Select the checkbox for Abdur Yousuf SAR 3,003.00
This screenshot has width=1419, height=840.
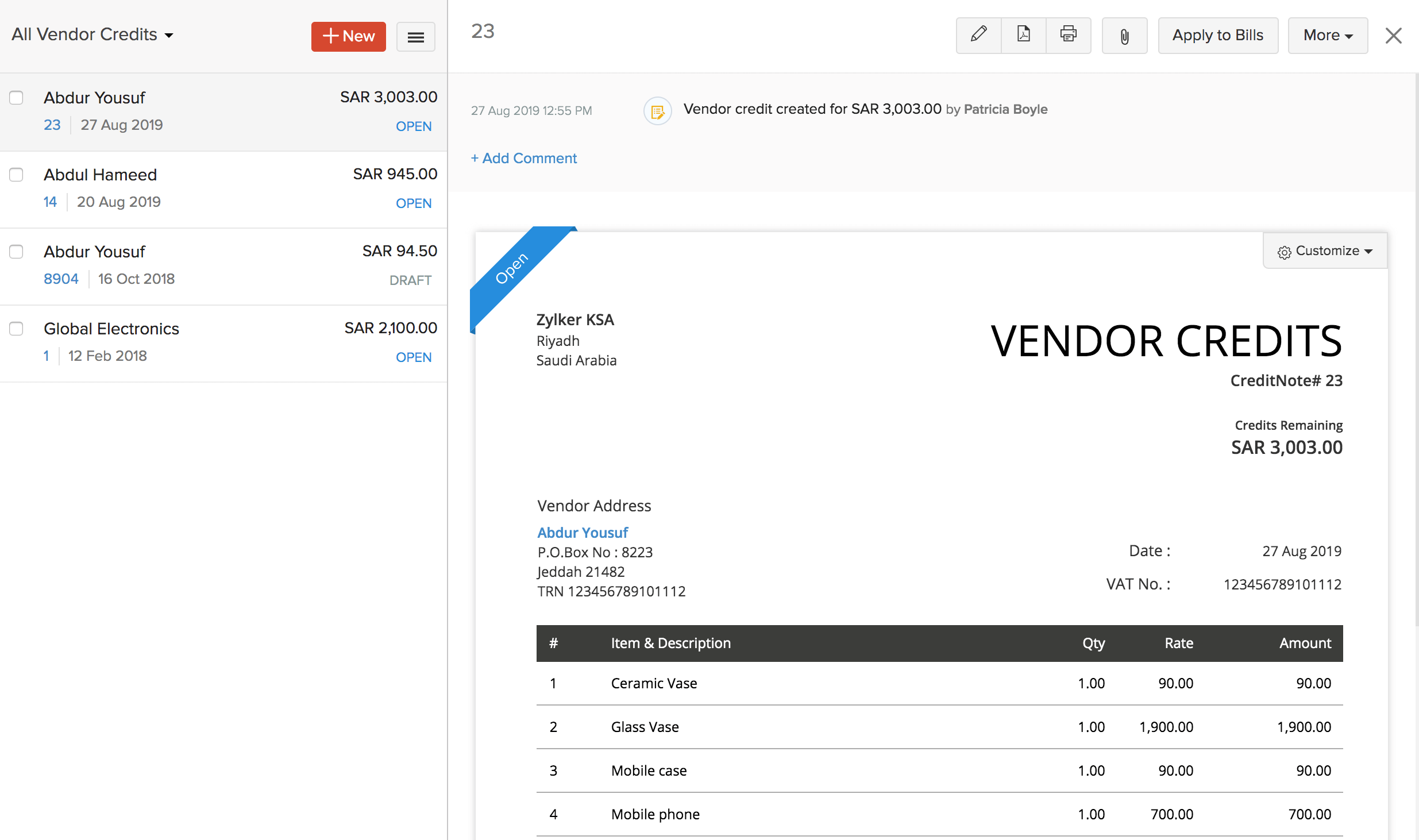point(16,98)
